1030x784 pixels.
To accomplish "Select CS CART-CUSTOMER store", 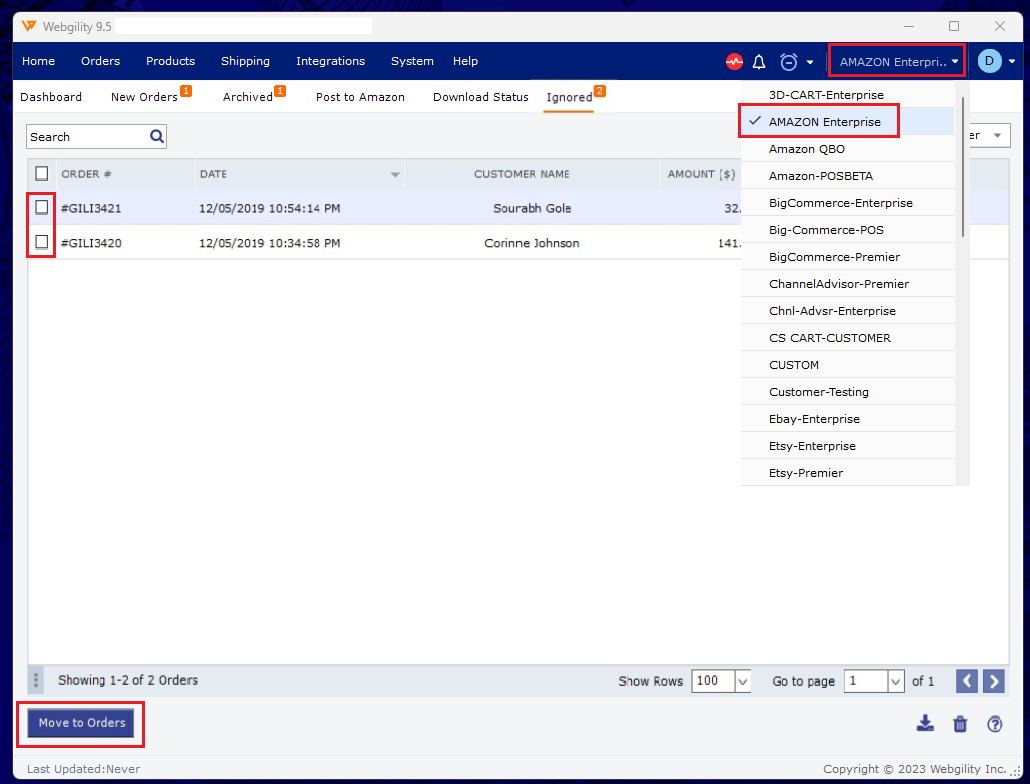I will click(x=847, y=338).
